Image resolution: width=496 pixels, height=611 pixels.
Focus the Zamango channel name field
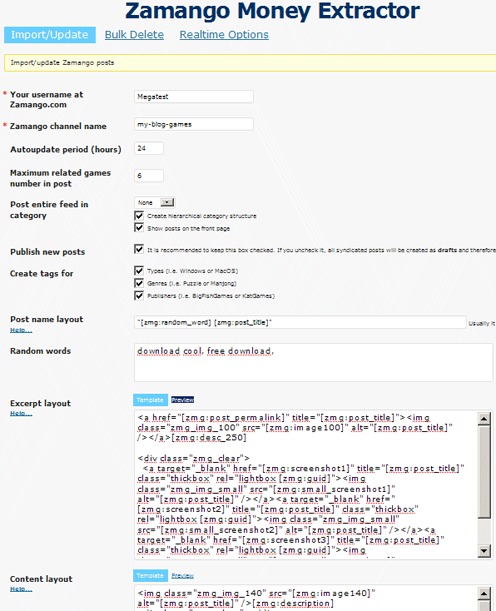click(194, 124)
